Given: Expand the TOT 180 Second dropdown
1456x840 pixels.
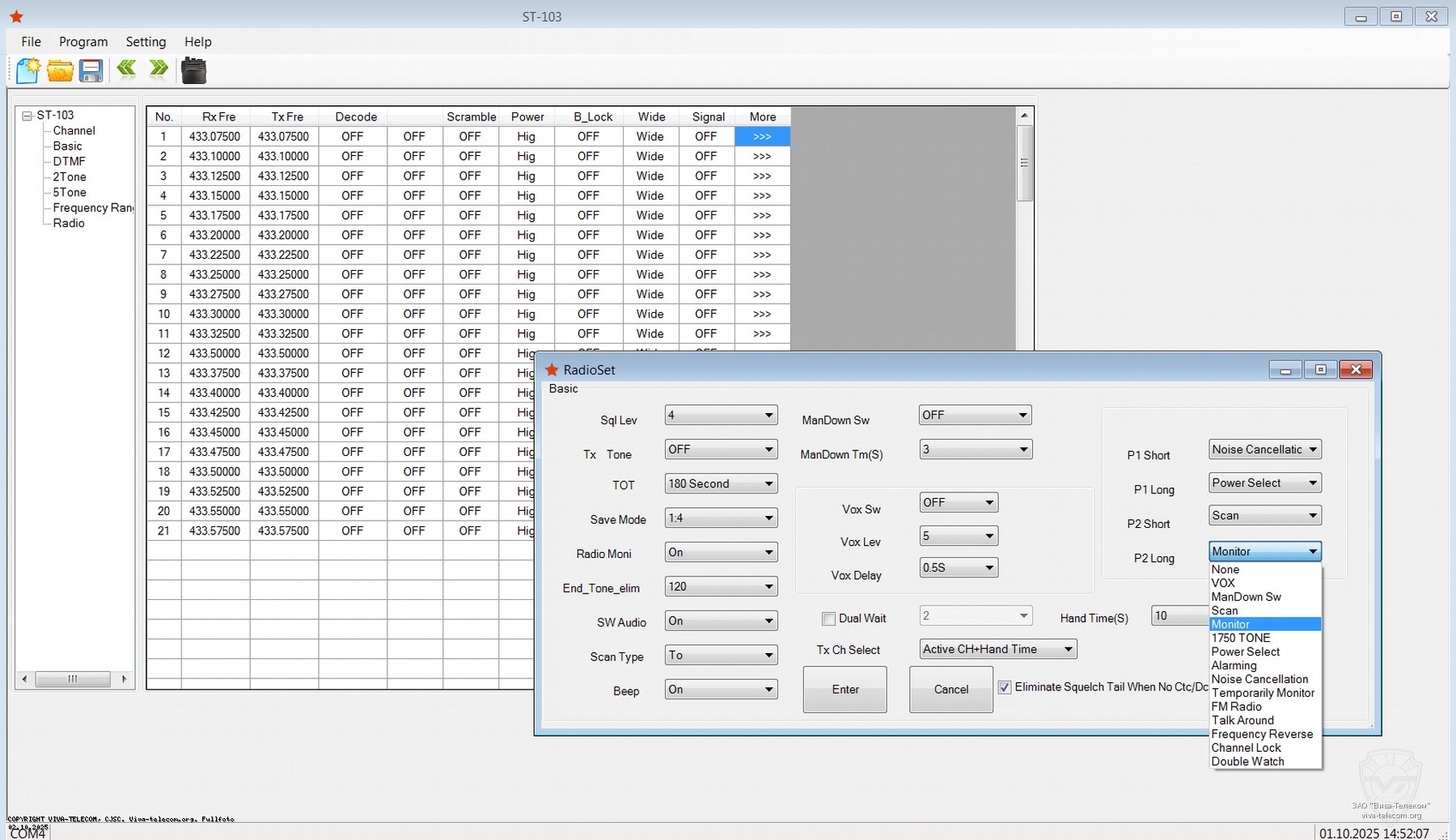Looking at the screenshot, I should [x=768, y=484].
